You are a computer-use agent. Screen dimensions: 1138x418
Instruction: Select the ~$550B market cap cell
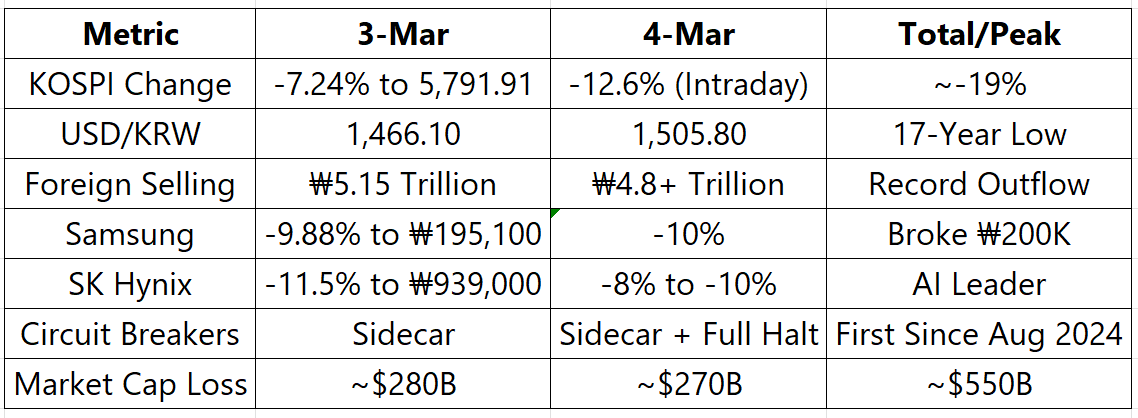click(x=979, y=383)
